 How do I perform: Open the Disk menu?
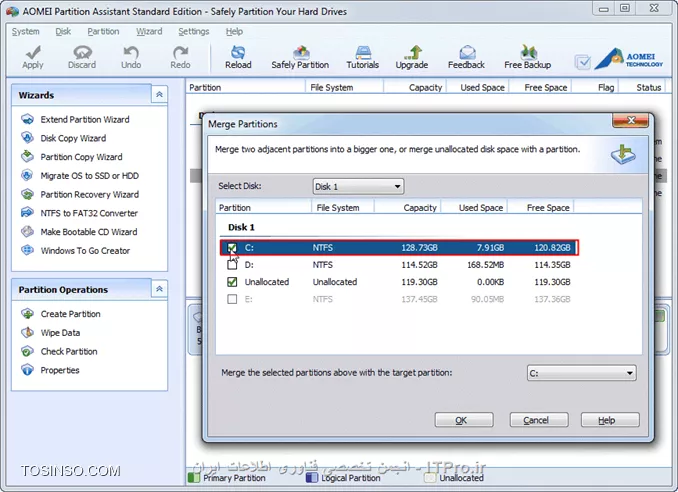click(x=63, y=32)
